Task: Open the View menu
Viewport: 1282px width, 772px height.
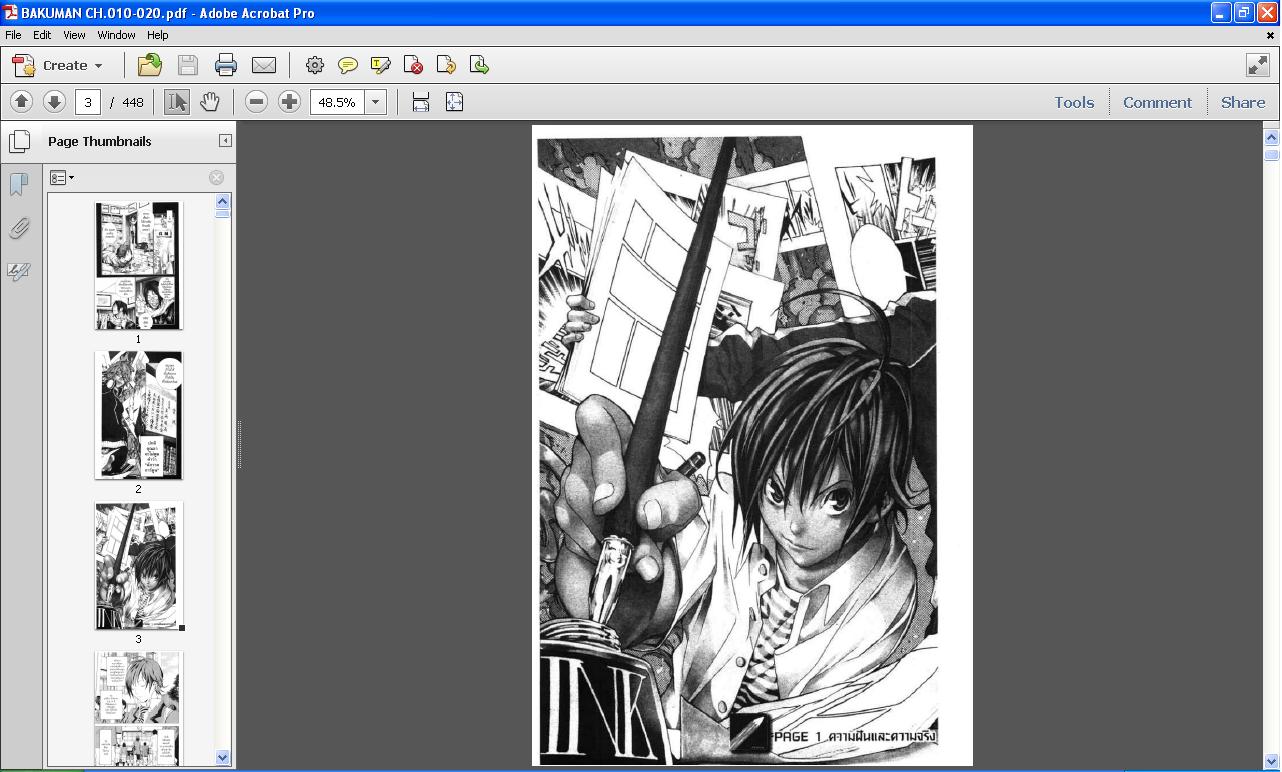Action: (74, 35)
